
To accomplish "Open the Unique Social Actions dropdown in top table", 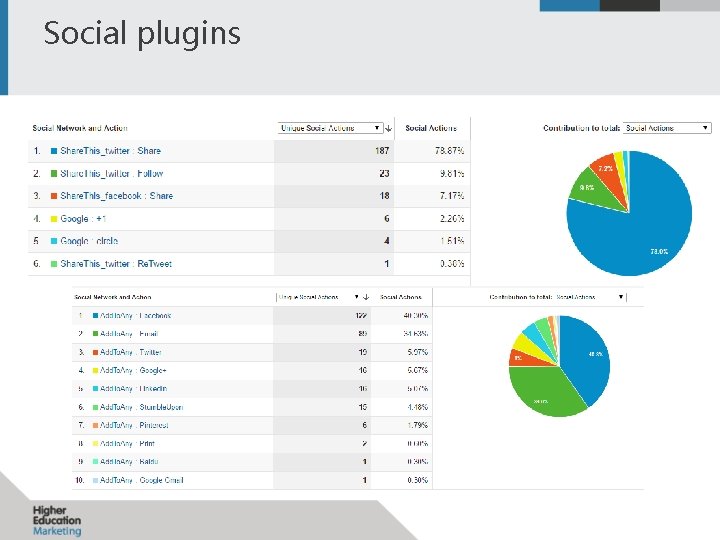I will [x=330, y=128].
